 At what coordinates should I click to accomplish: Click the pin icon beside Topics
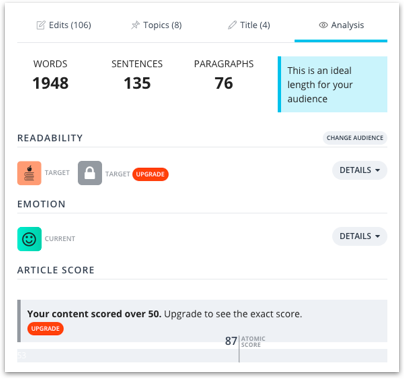pos(135,25)
